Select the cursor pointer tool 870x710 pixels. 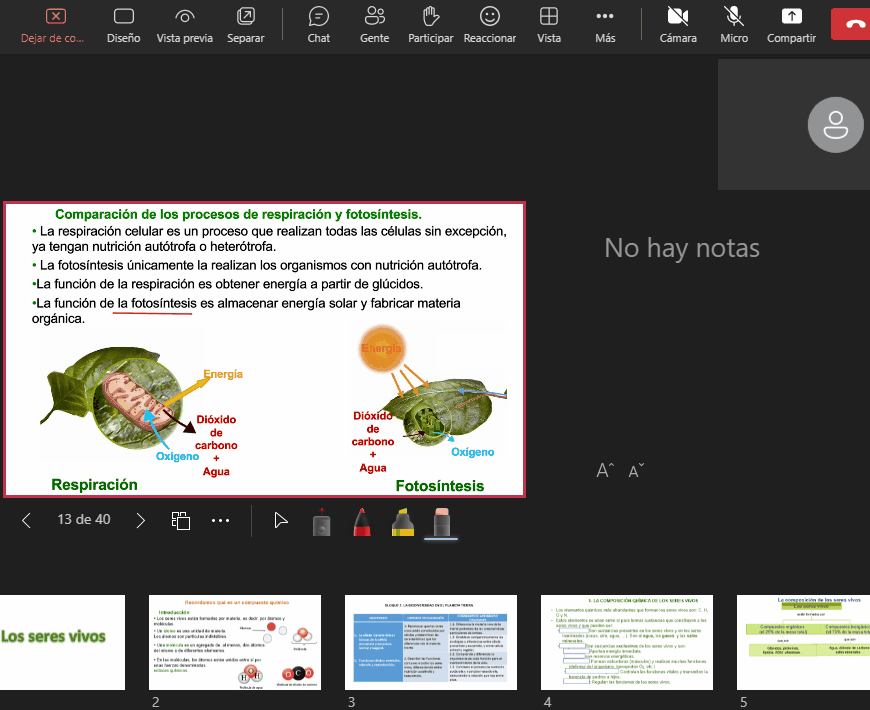(281, 520)
